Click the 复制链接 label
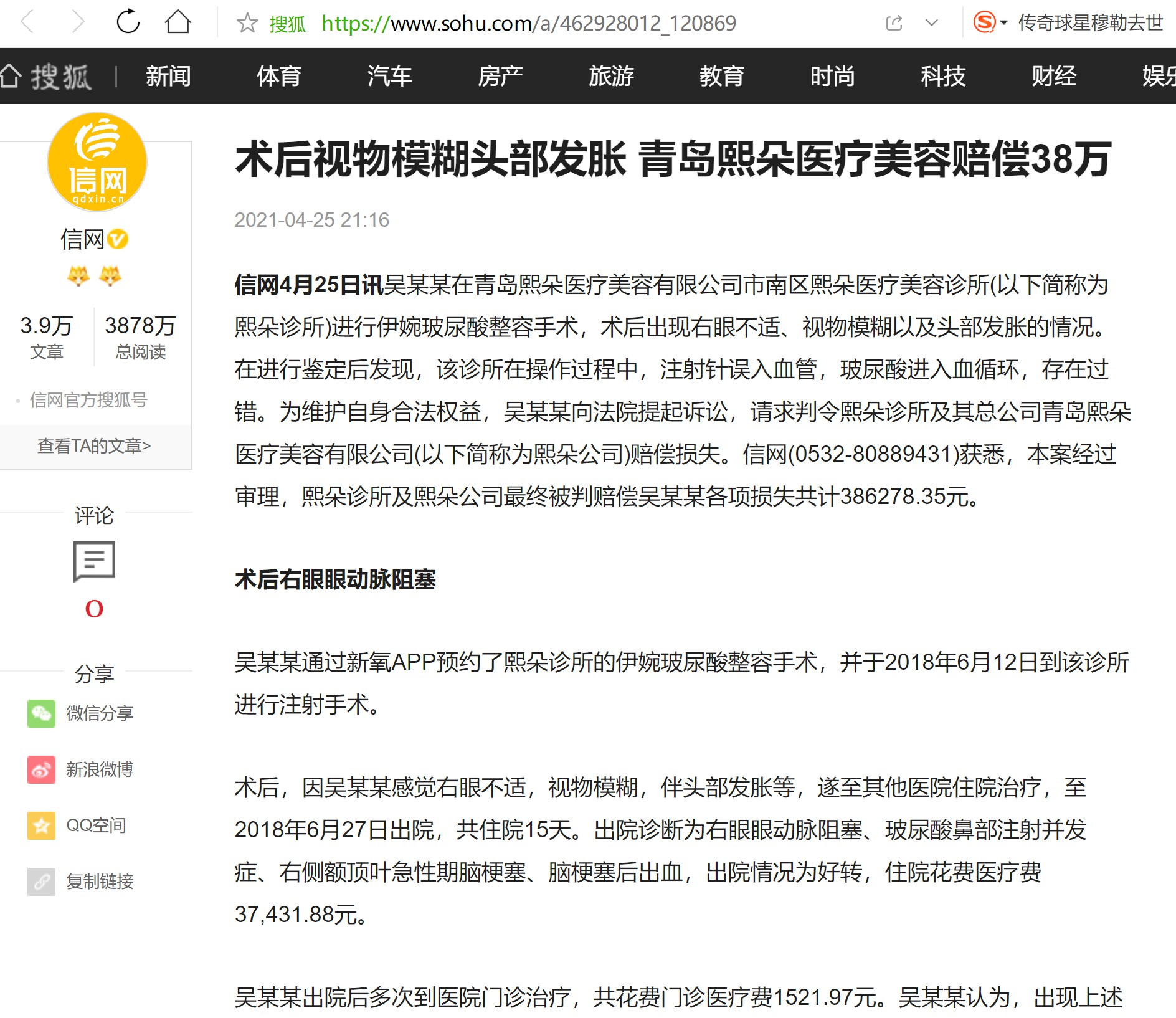 pos(100,882)
